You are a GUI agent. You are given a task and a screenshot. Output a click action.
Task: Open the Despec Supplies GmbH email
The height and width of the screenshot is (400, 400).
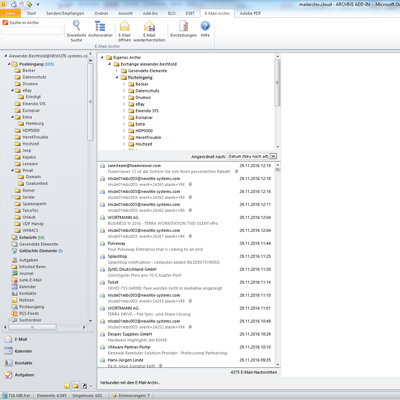(x=186, y=337)
